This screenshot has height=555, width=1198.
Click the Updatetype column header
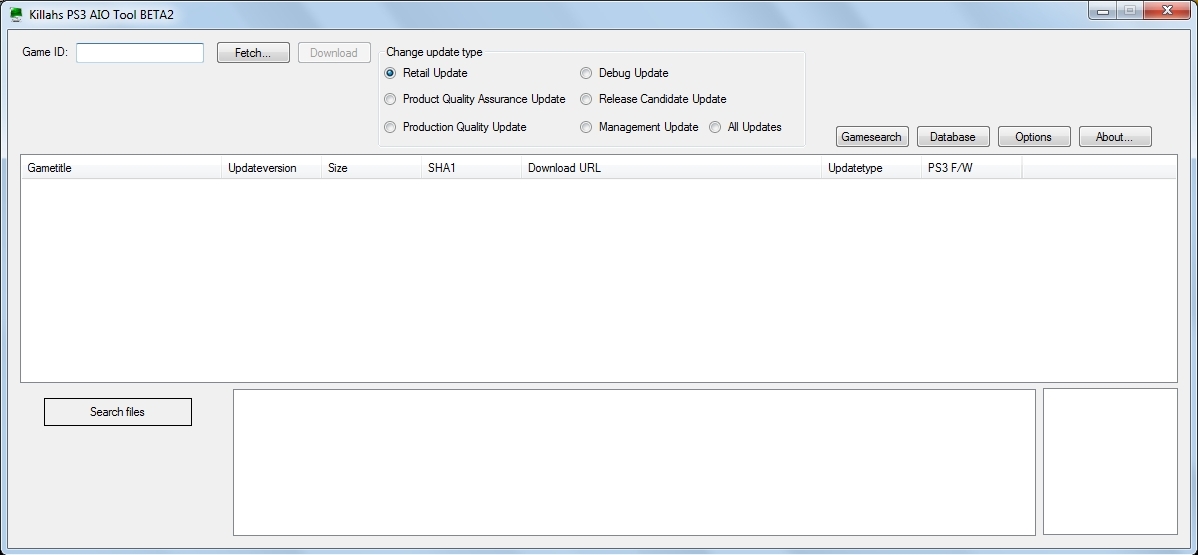872,168
